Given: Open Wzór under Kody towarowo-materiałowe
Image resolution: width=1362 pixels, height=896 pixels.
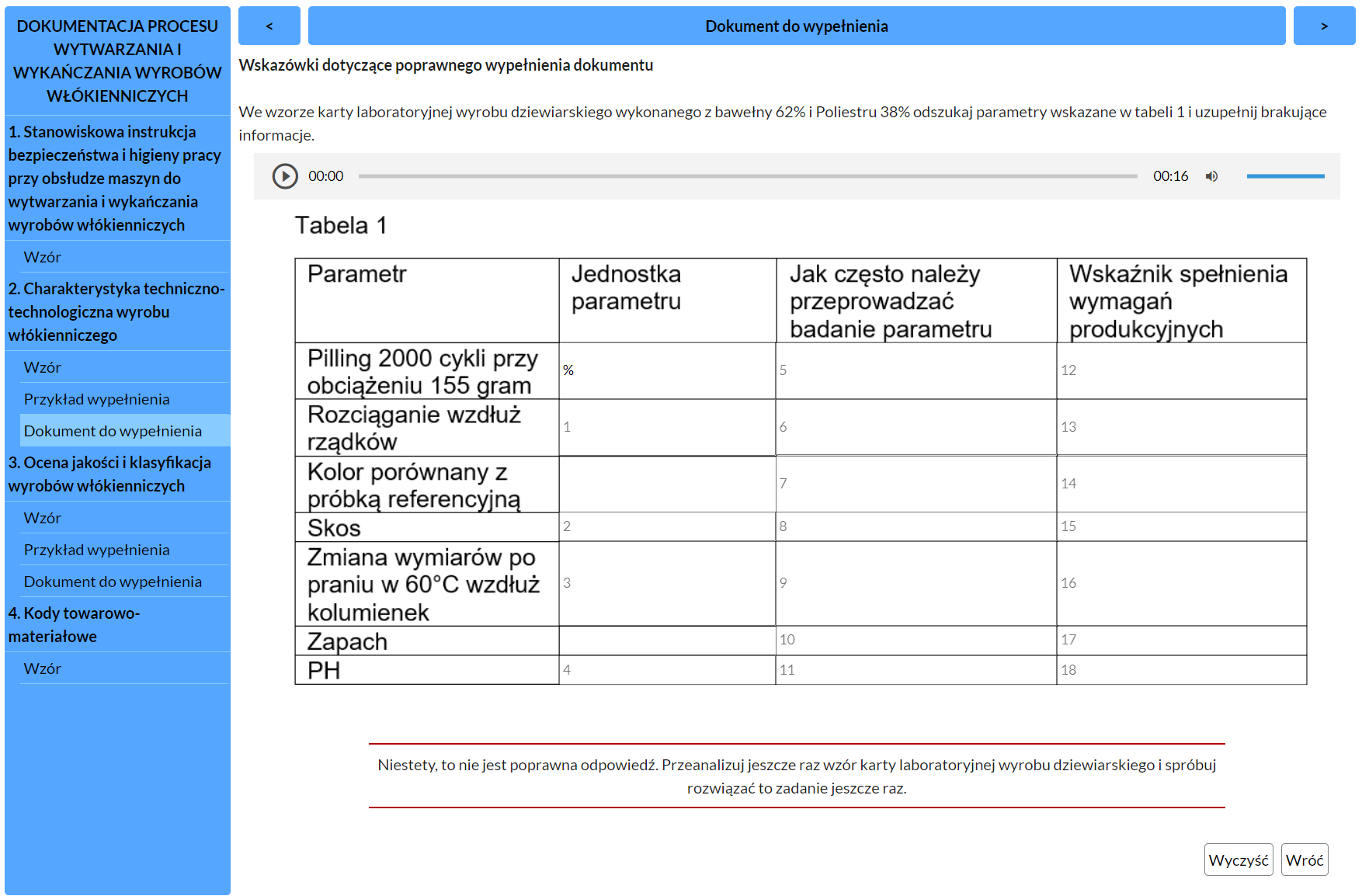Looking at the screenshot, I should [x=43, y=668].
